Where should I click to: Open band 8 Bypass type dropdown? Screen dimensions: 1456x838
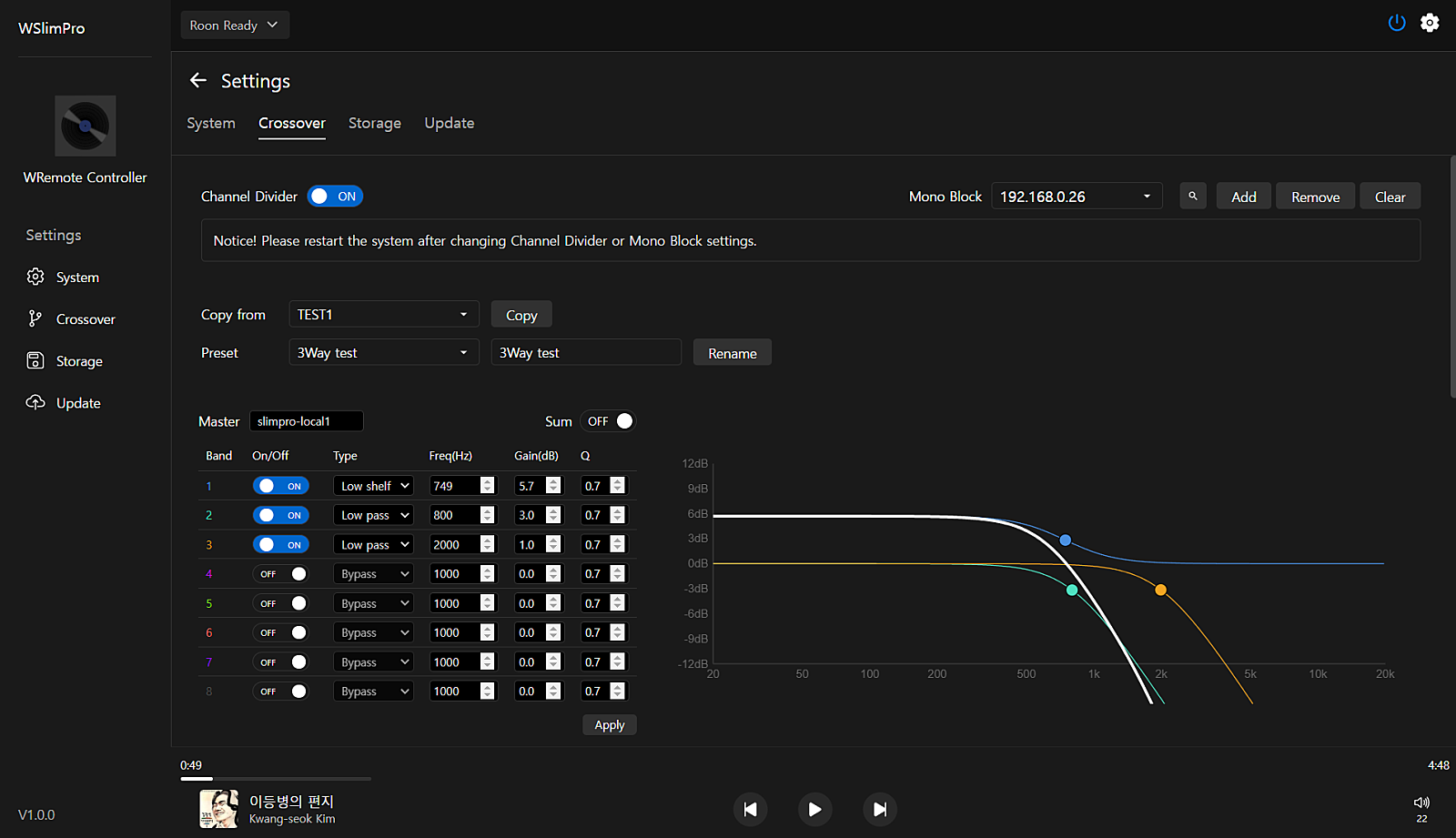tap(373, 692)
